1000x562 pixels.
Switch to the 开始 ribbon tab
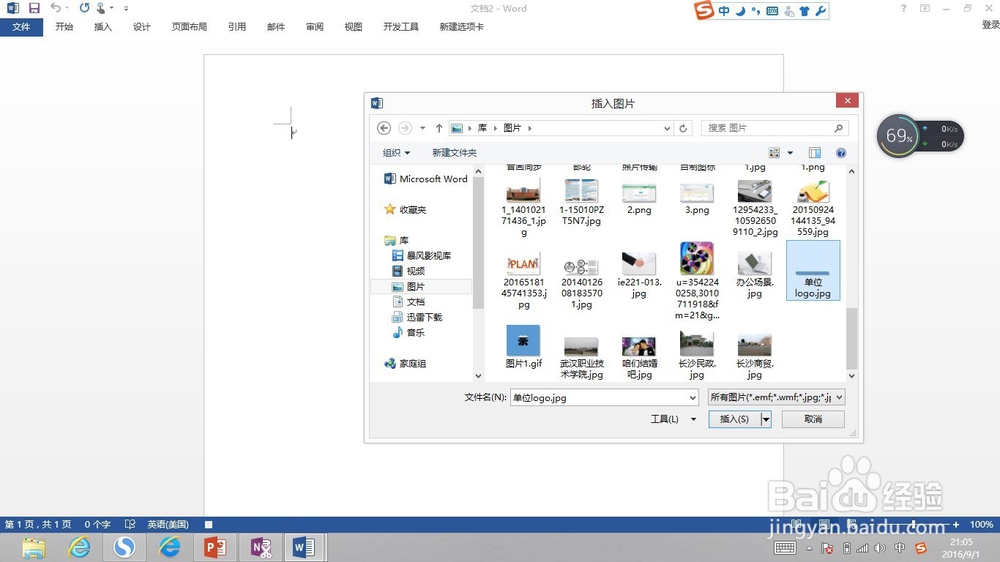coord(64,27)
